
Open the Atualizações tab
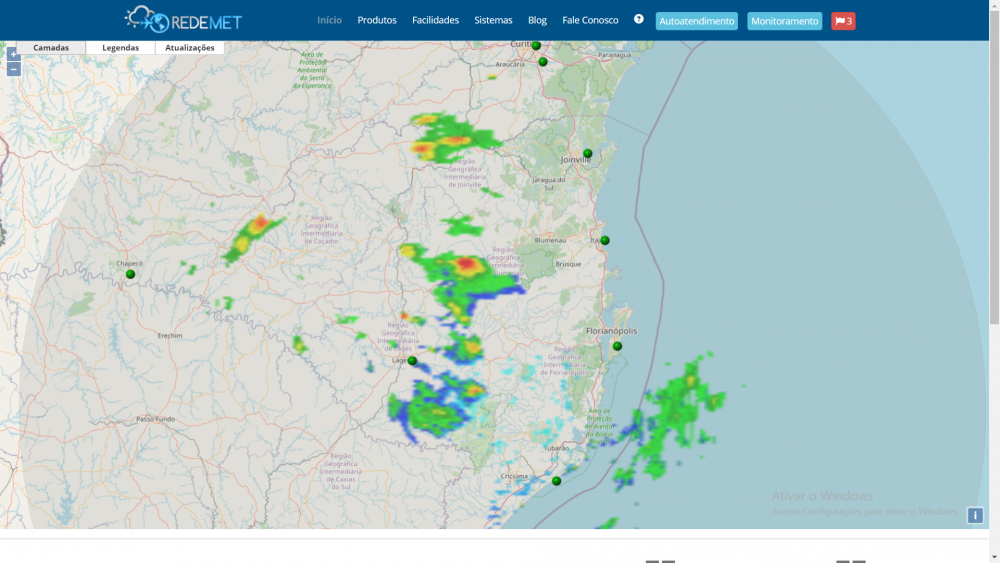189,47
